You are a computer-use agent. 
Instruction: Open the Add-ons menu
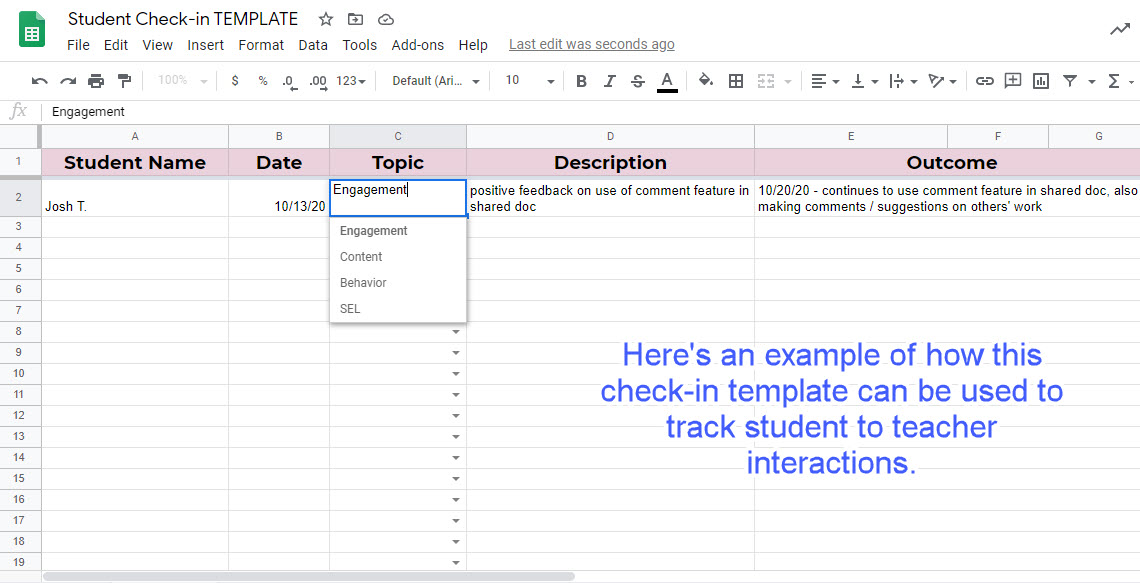(x=417, y=45)
